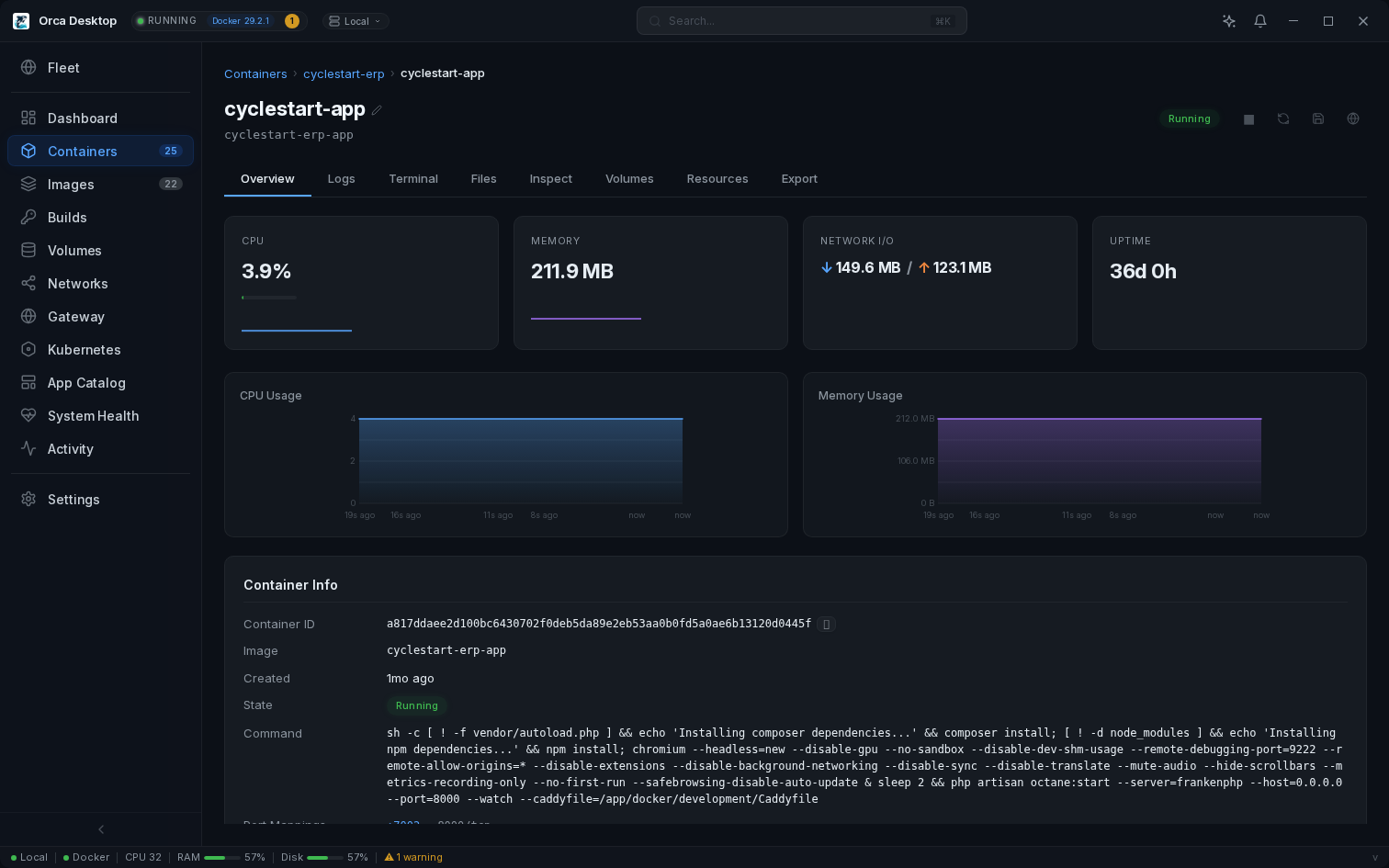Click the cyclestart-erp-app image value
1389x868 pixels.
pyautogui.click(x=446, y=650)
